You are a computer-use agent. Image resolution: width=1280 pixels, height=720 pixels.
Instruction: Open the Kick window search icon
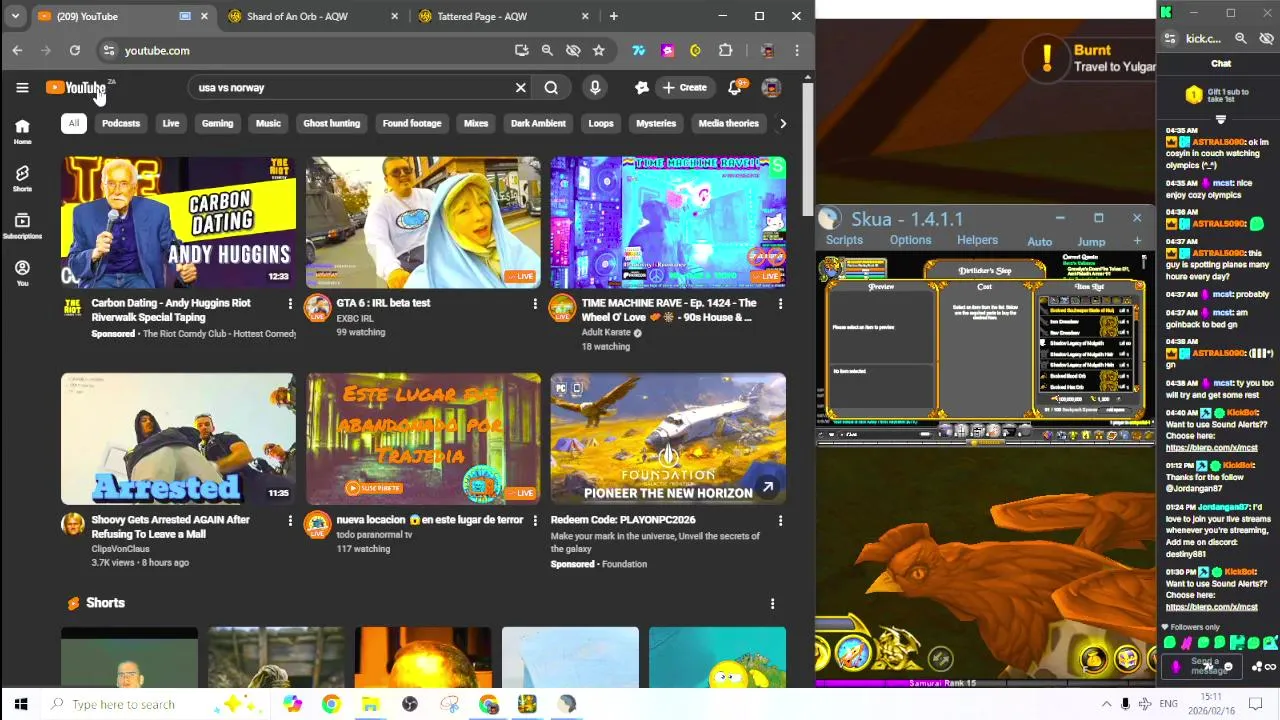click(1240, 39)
